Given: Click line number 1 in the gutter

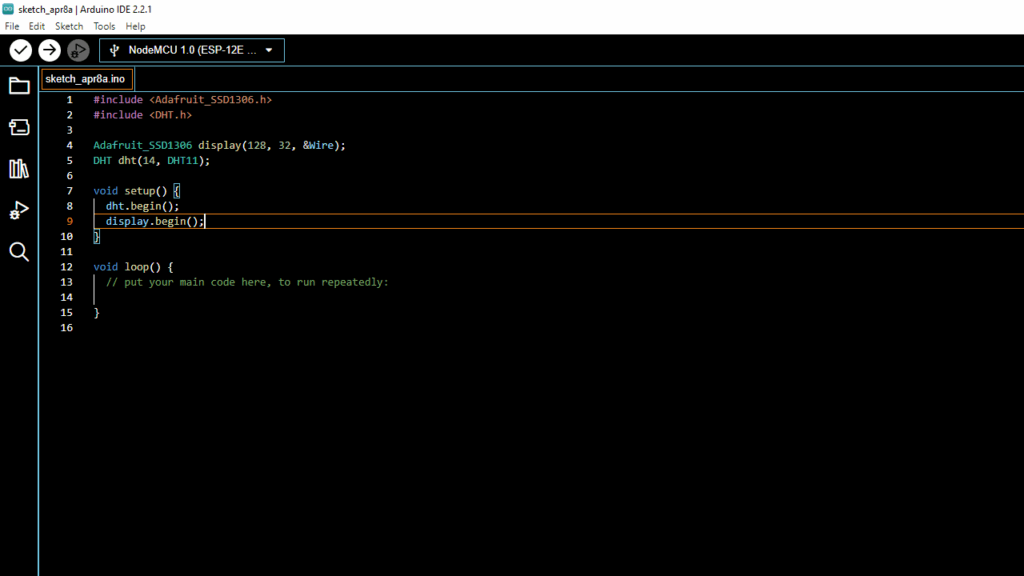Looking at the screenshot, I should 69,100.
